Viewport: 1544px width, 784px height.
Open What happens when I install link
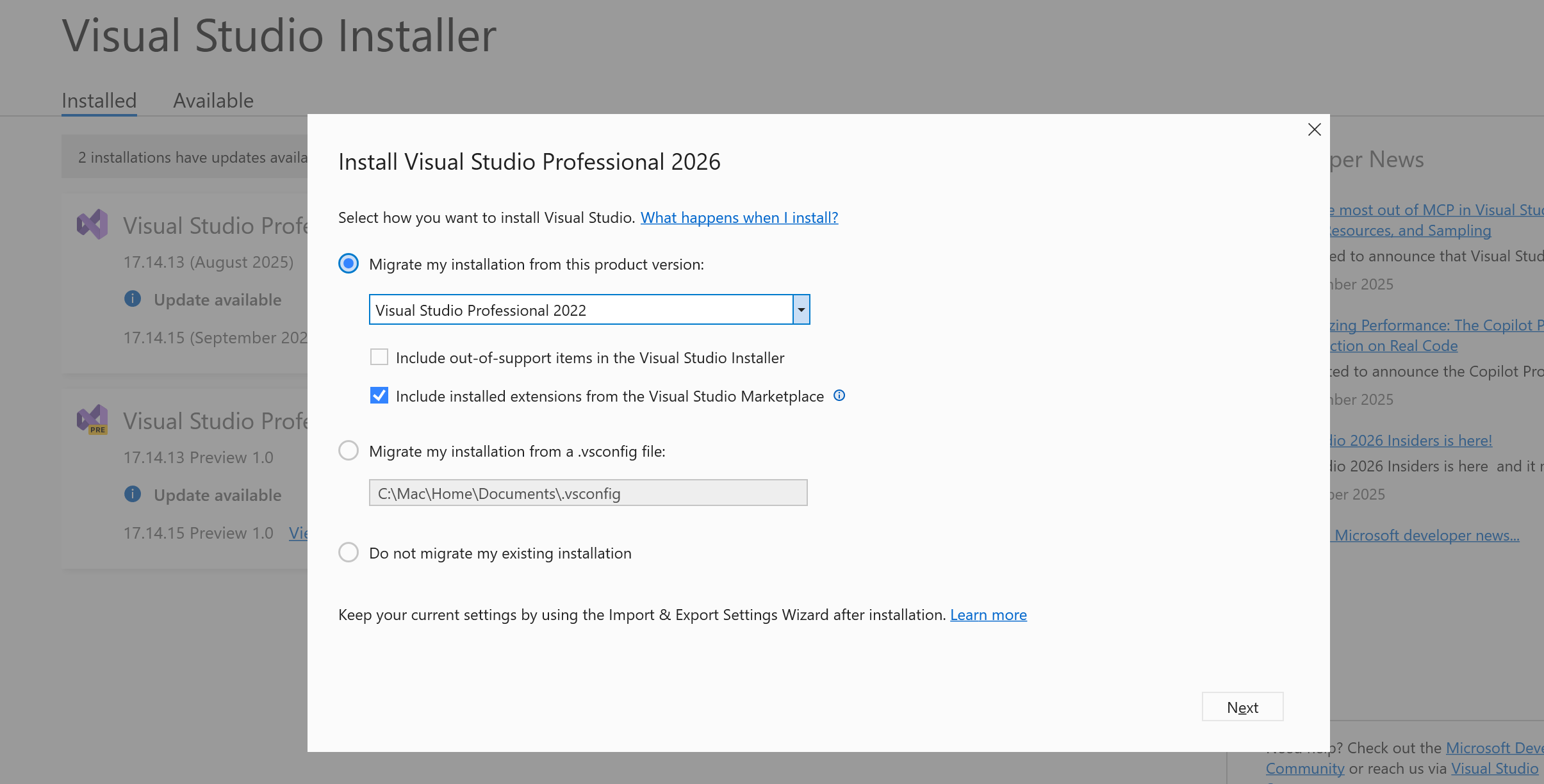(739, 218)
